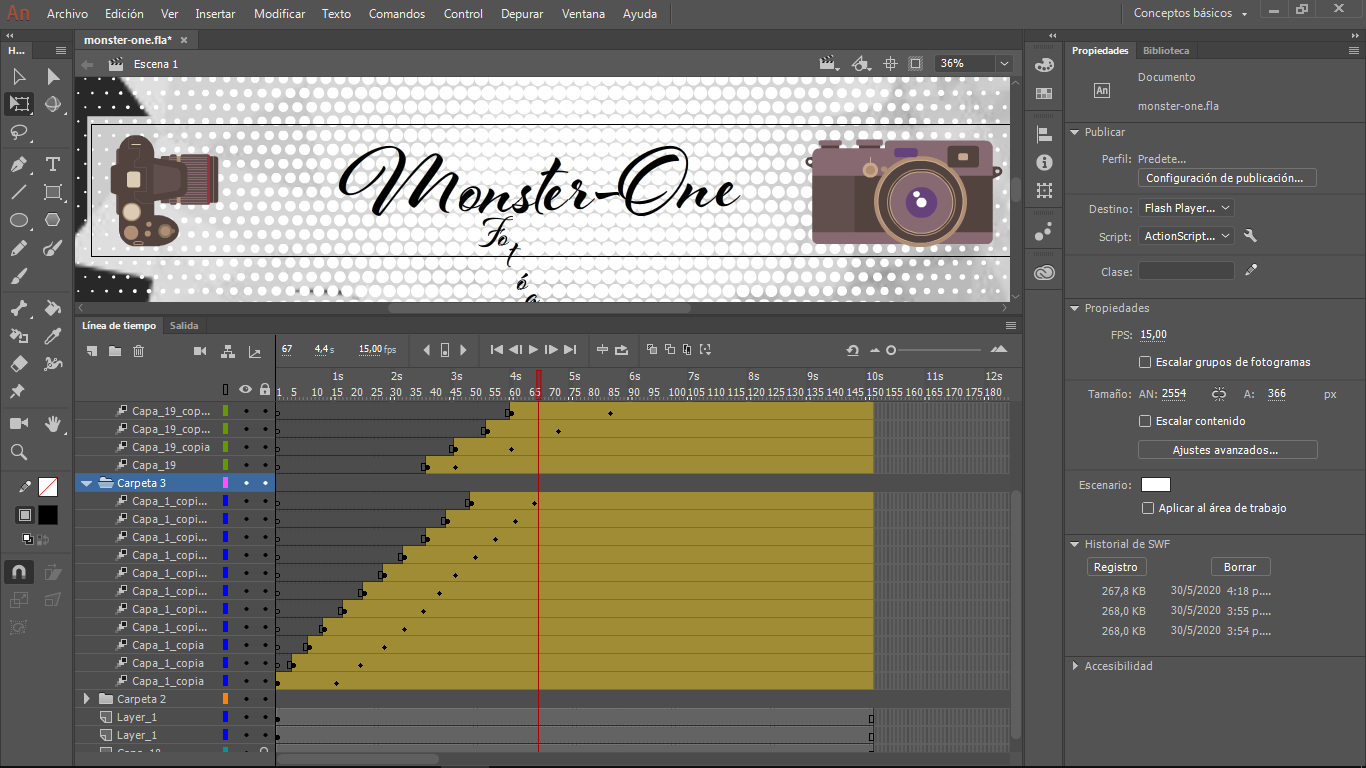Open the Info panel icon
Screen dimensions: 1366x768
[1044, 162]
